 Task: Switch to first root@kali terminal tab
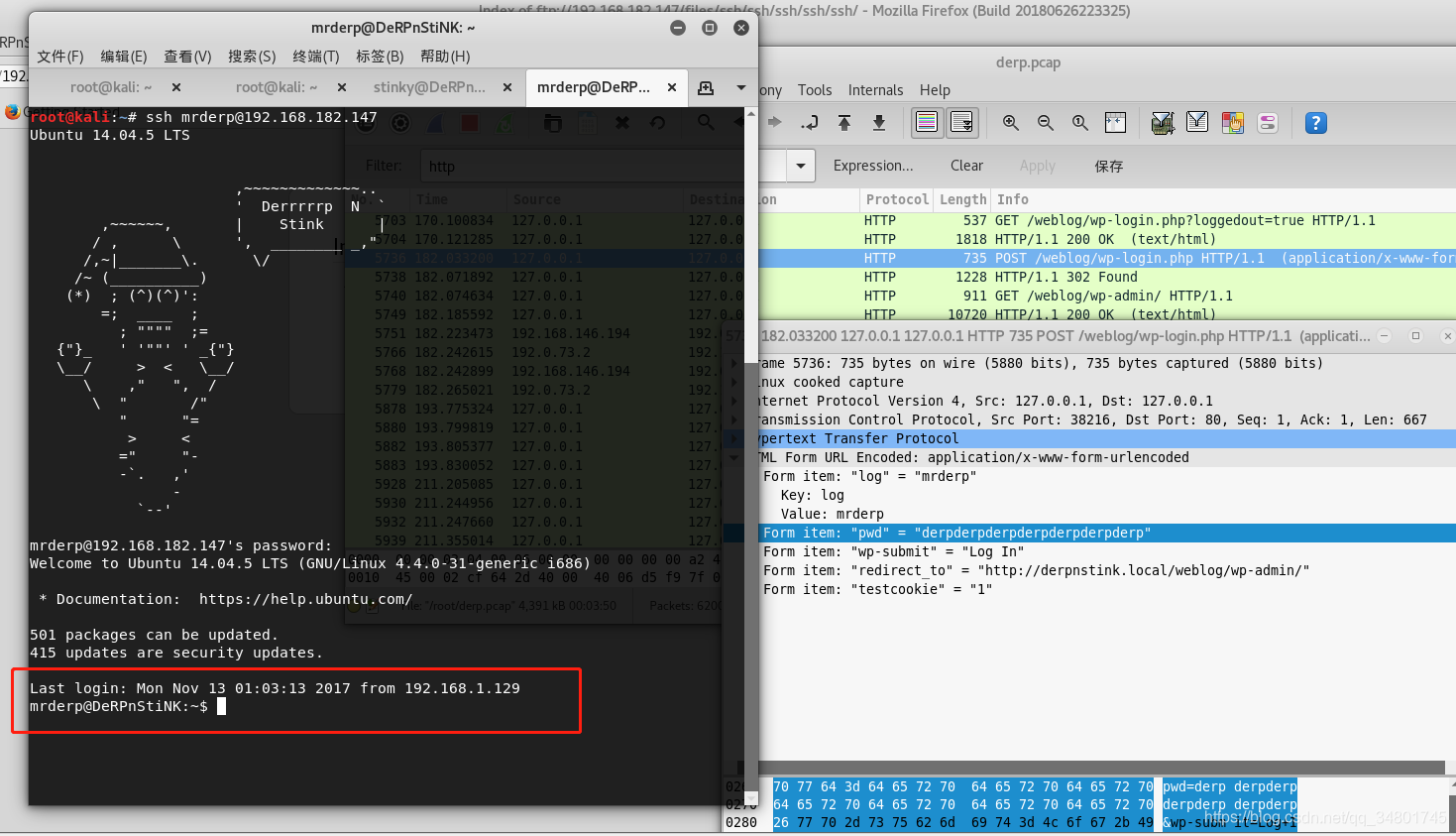111,87
